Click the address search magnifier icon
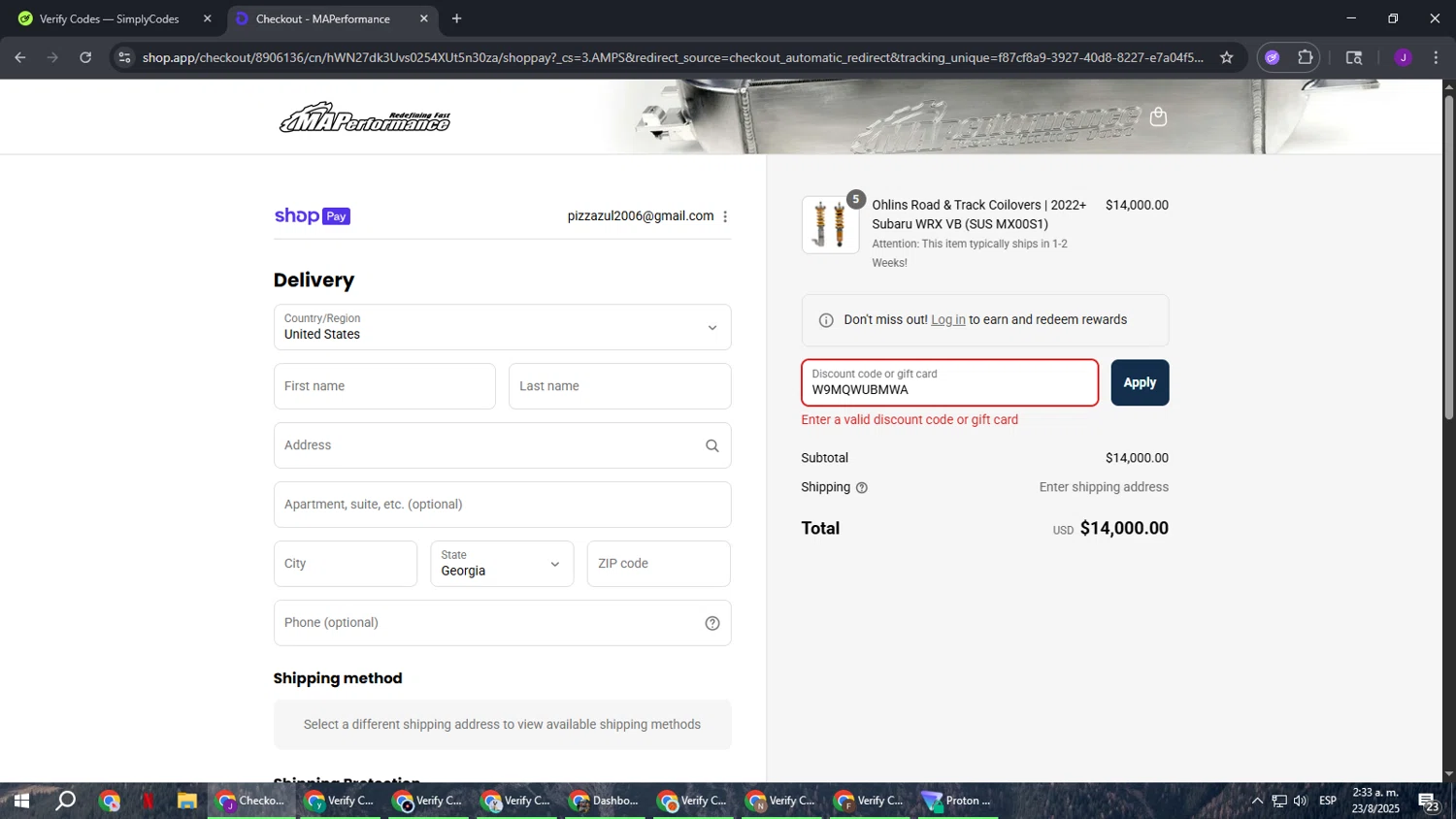The height and width of the screenshot is (819, 1456). pos(712,445)
